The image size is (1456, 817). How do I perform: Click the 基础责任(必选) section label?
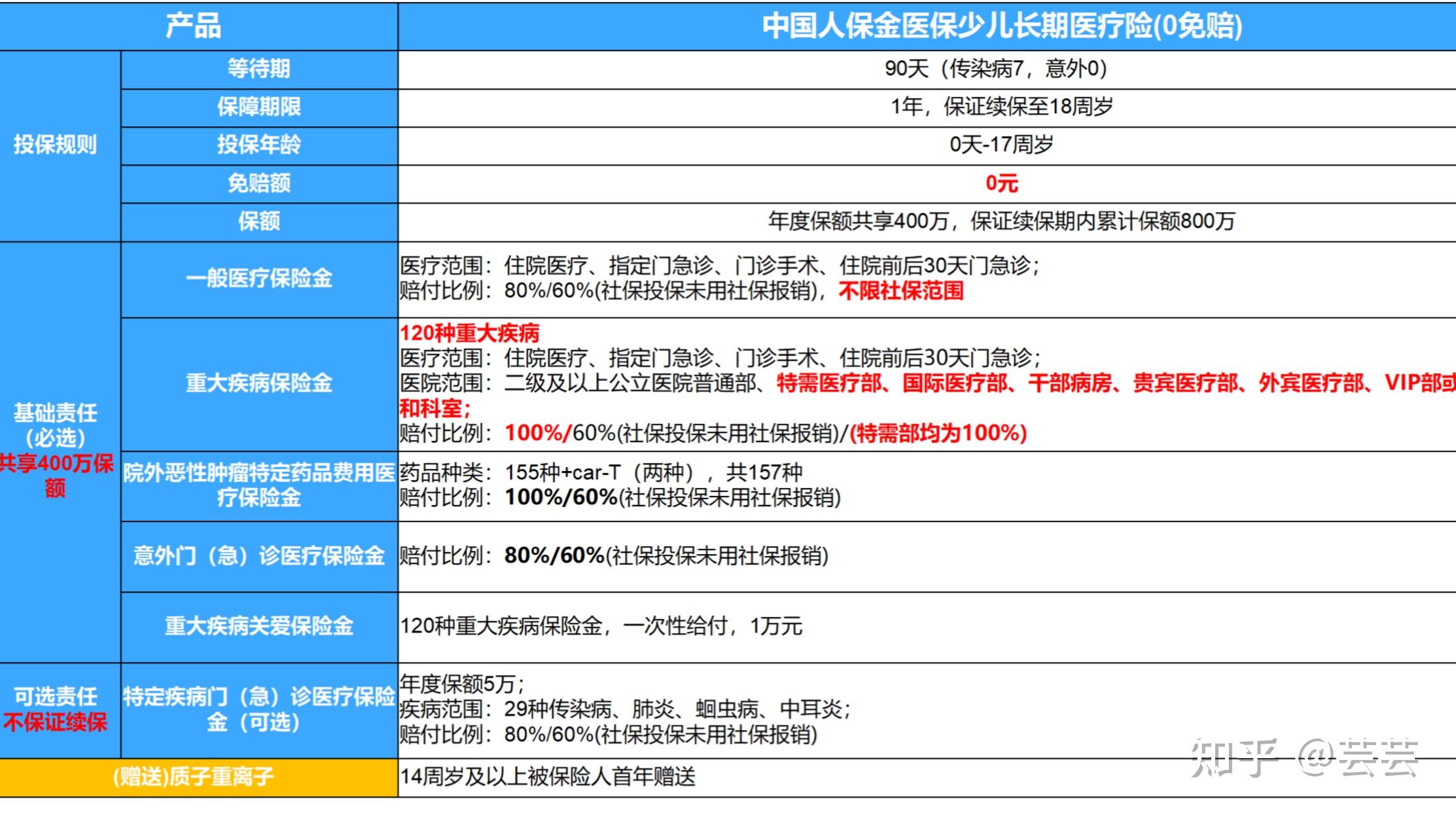(x=56, y=425)
